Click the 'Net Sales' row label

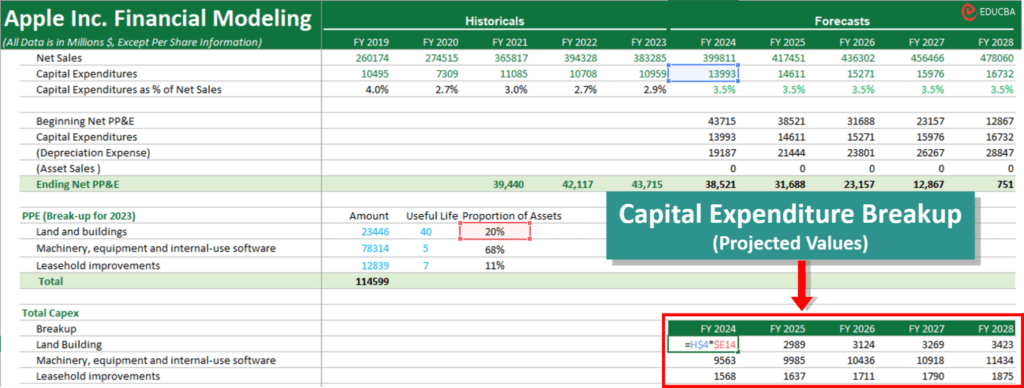click(59, 58)
